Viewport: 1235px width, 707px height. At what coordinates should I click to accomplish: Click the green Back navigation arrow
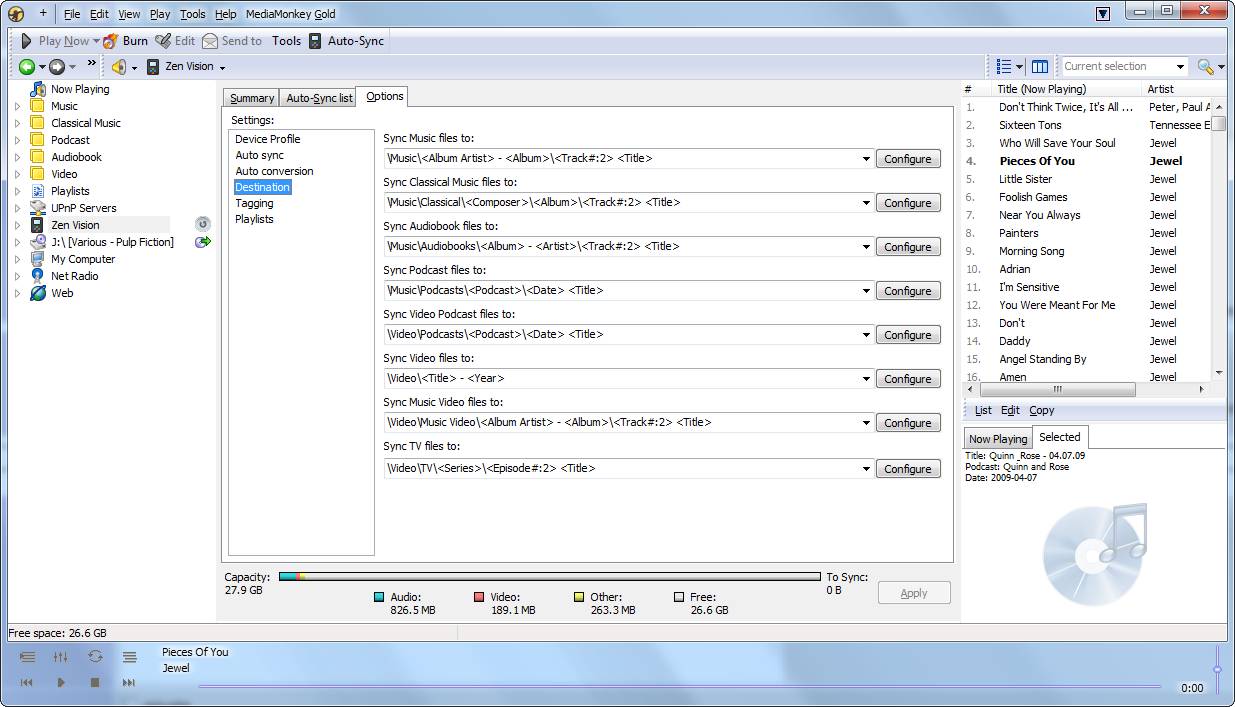click(x=27, y=67)
